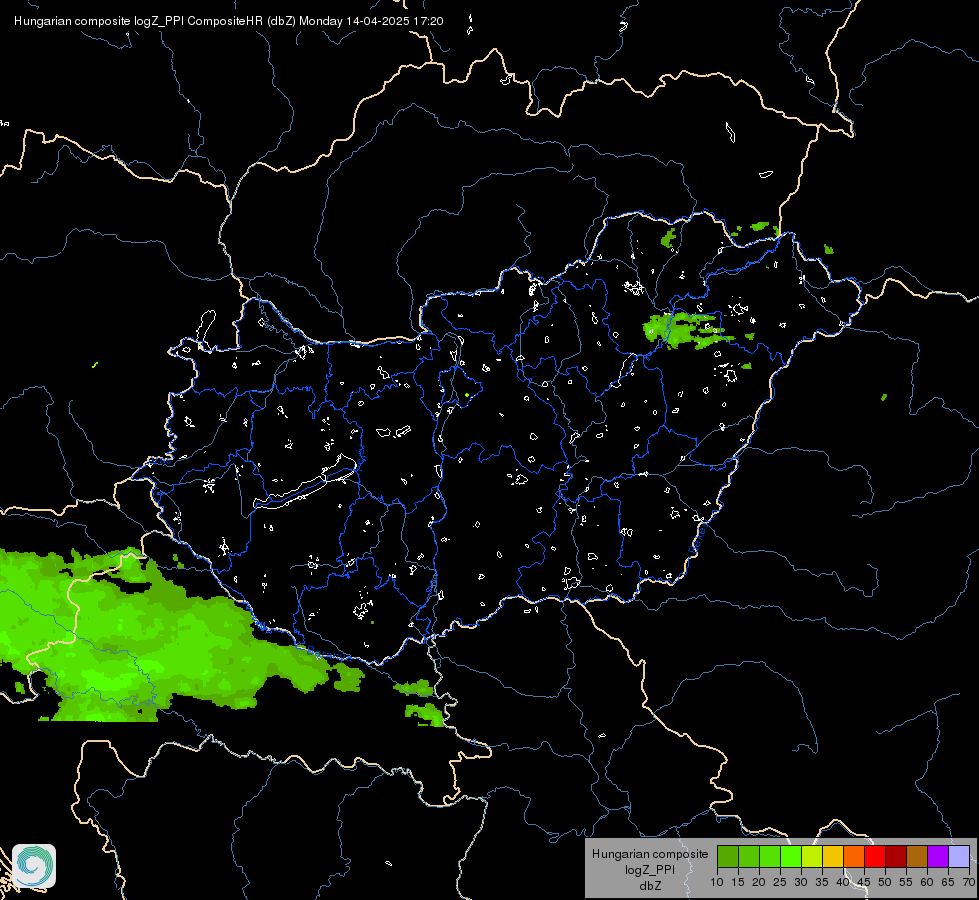Click the 'logZ_PPI' legend label
The width and height of the screenshot is (979, 900).
click(x=650, y=870)
